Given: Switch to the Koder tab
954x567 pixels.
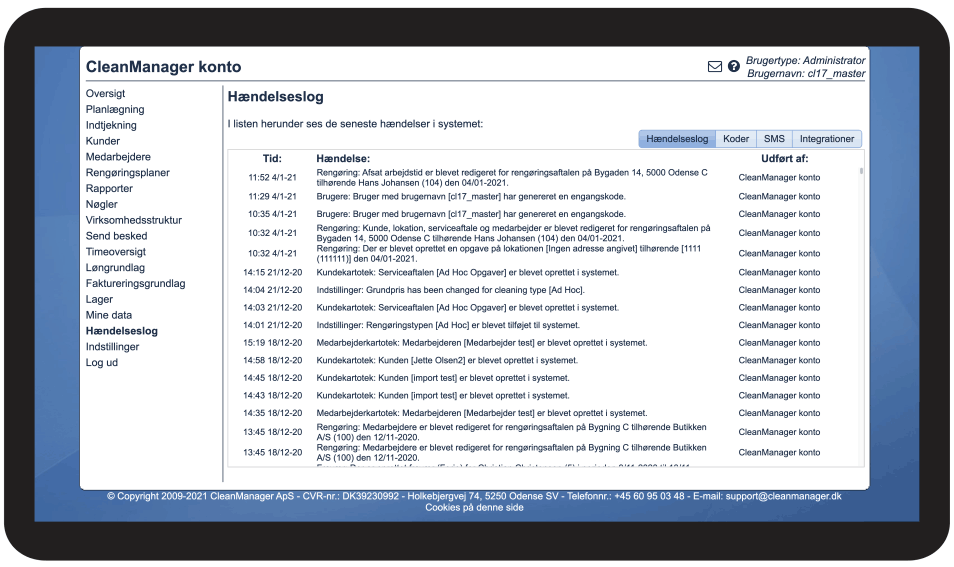Looking at the screenshot, I should pos(736,139).
